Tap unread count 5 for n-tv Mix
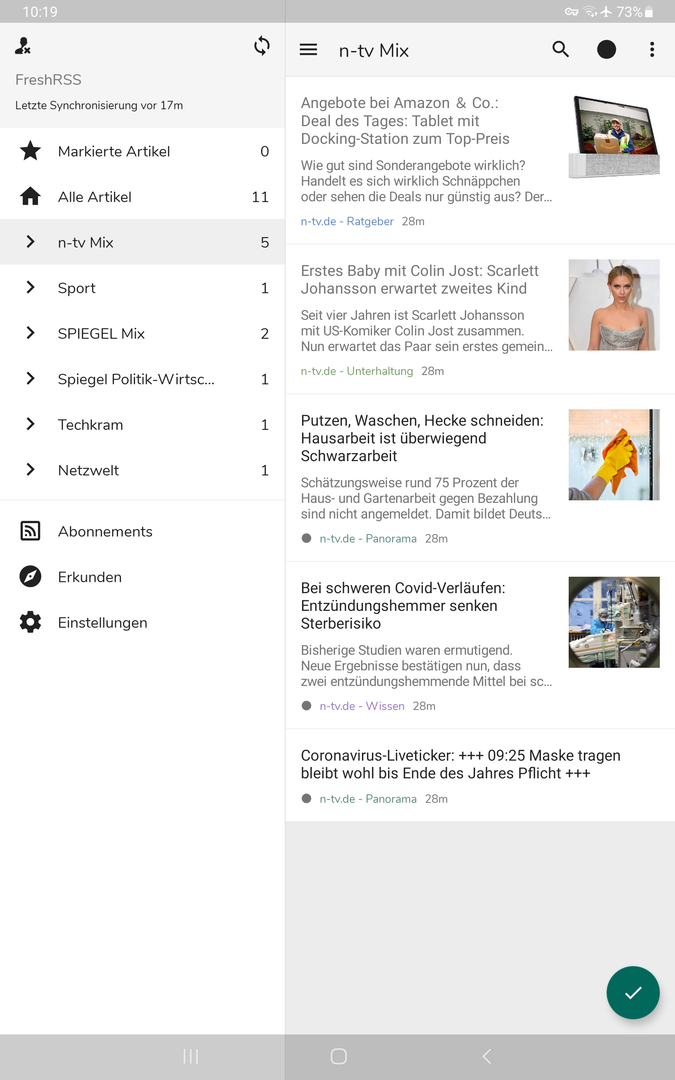Screen dimensions: 675x1080 pyautogui.click(x=264, y=242)
